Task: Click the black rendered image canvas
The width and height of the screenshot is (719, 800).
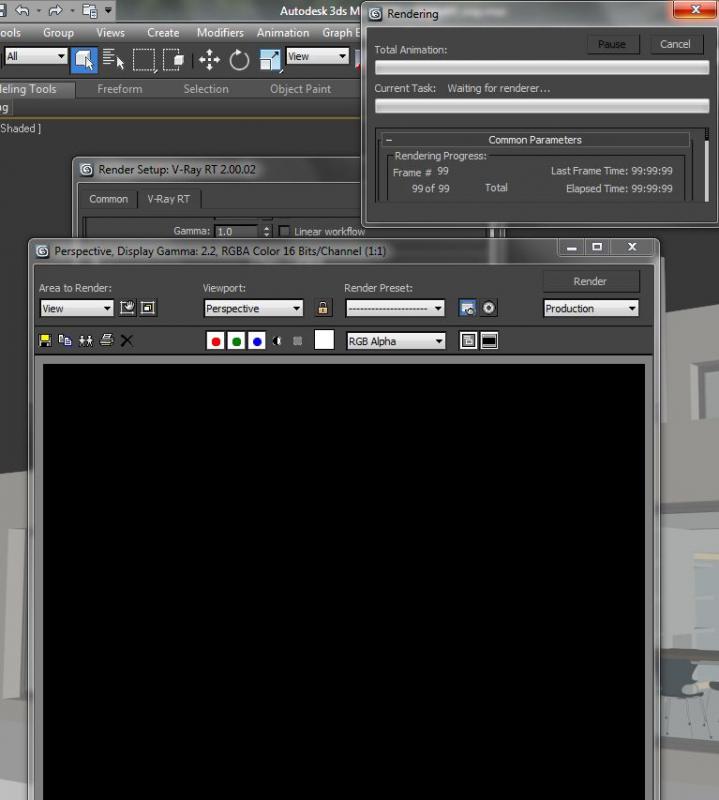Action: coord(344,582)
